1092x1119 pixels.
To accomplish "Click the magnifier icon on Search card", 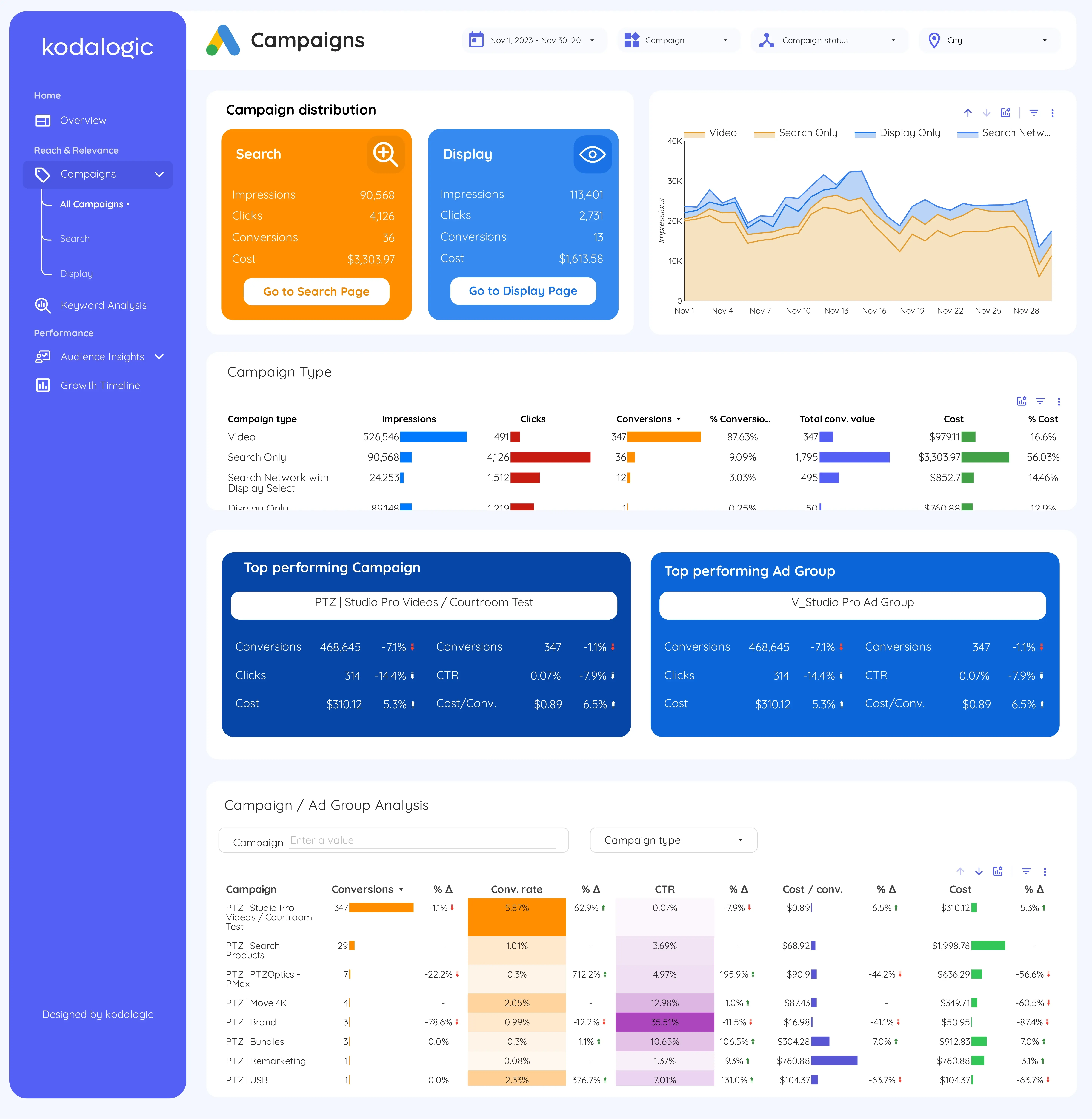I will (385, 154).
